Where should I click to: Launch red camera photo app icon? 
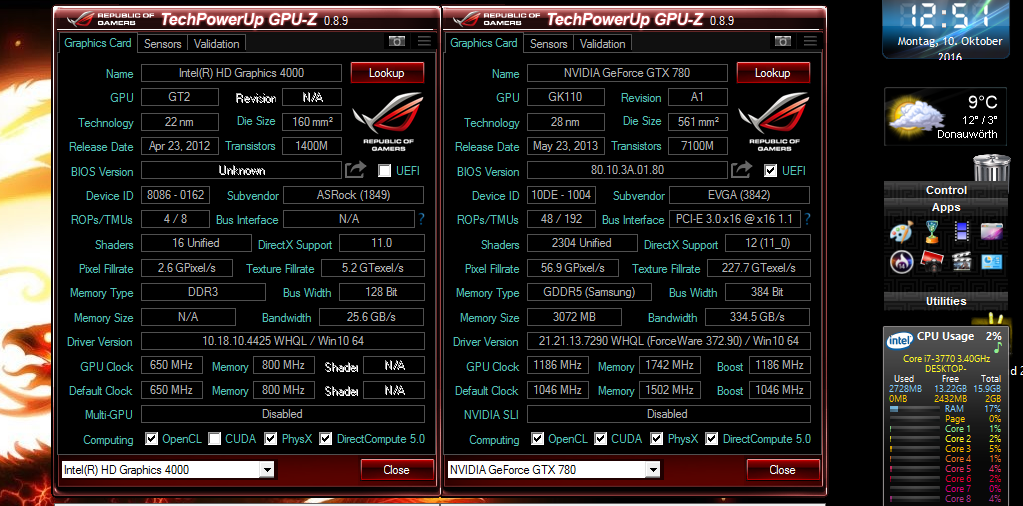(x=932, y=261)
